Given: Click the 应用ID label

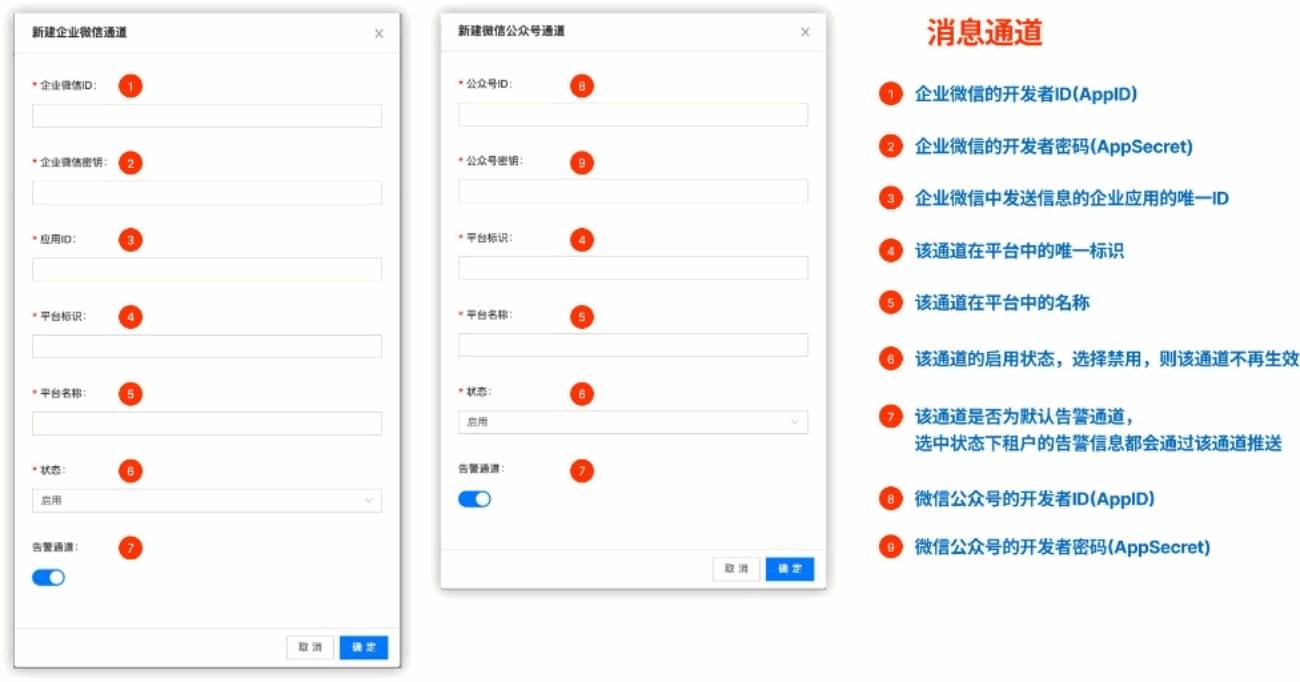Looking at the screenshot, I should click(x=57, y=239).
